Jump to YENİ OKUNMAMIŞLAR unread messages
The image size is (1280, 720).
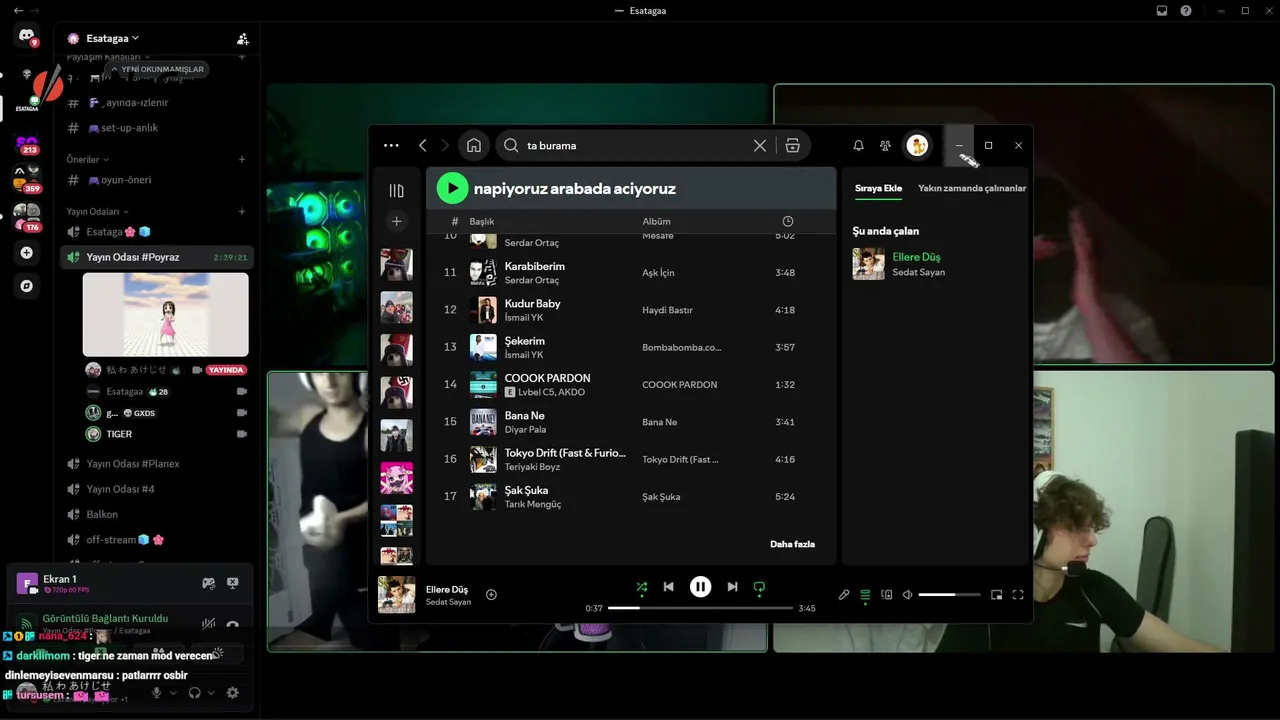157,69
